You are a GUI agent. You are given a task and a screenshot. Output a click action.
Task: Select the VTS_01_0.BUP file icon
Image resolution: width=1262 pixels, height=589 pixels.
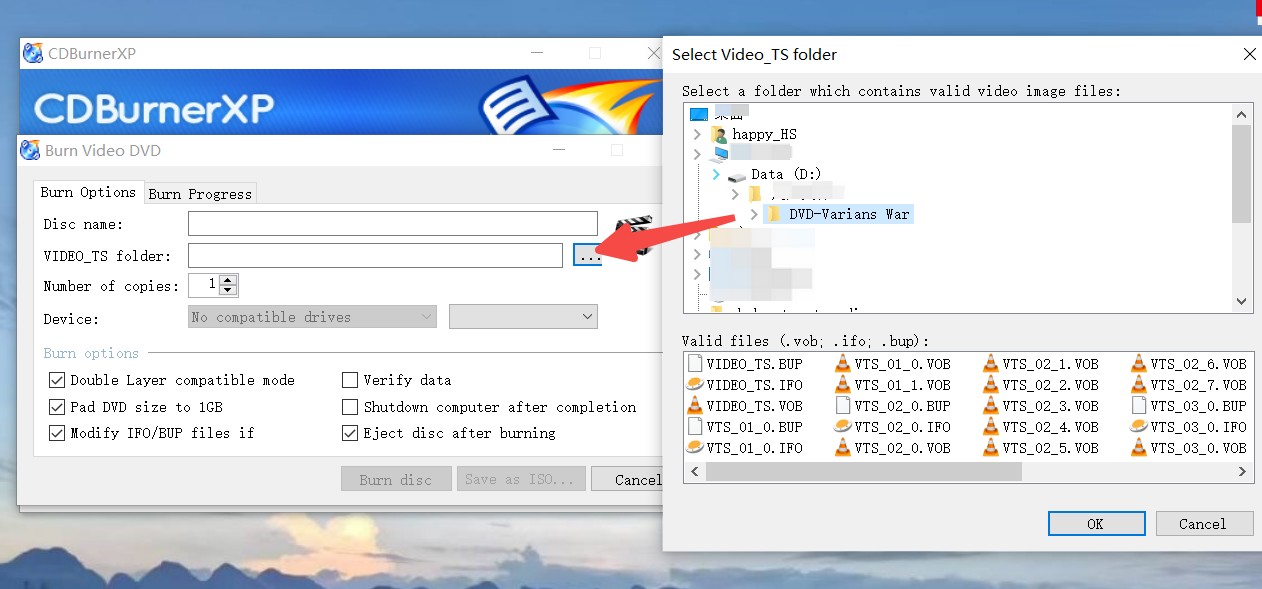(x=695, y=427)
